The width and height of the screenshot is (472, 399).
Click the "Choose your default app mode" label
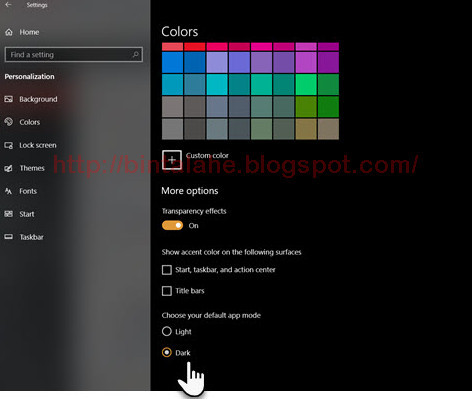(x=211, y=315)
